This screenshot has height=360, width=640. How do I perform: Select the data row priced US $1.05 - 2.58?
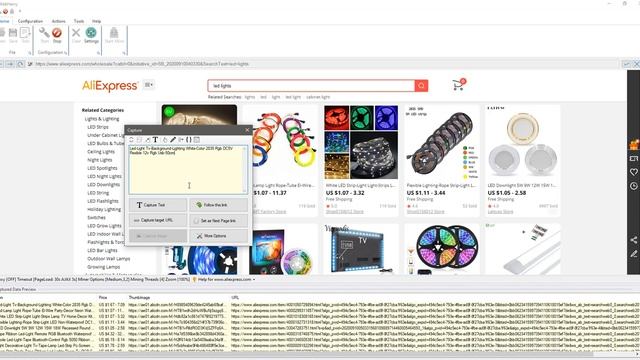coord(320,328)
